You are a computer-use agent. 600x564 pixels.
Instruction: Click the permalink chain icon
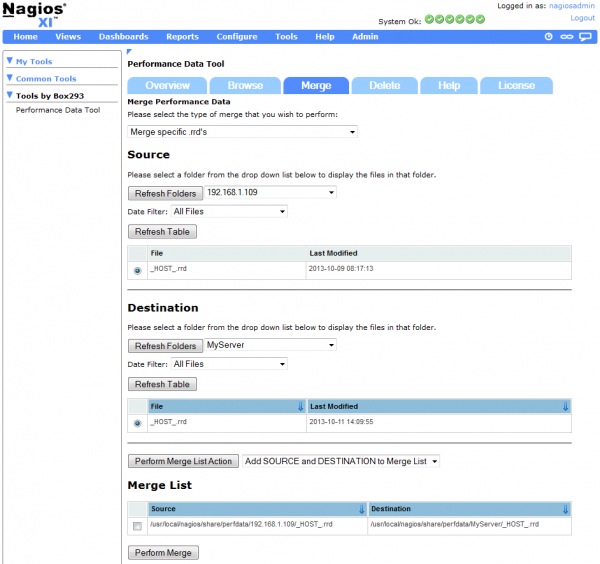point(567,37)
